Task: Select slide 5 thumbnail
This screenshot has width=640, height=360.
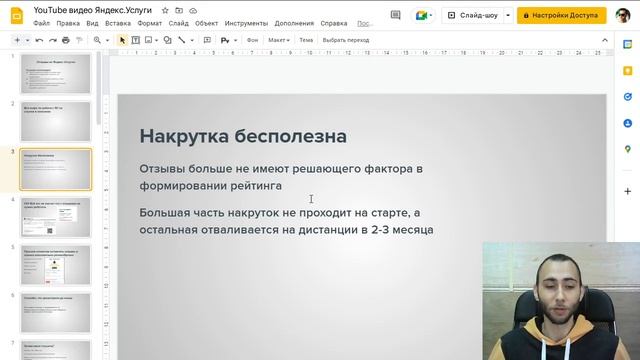Action: point(56,265)
